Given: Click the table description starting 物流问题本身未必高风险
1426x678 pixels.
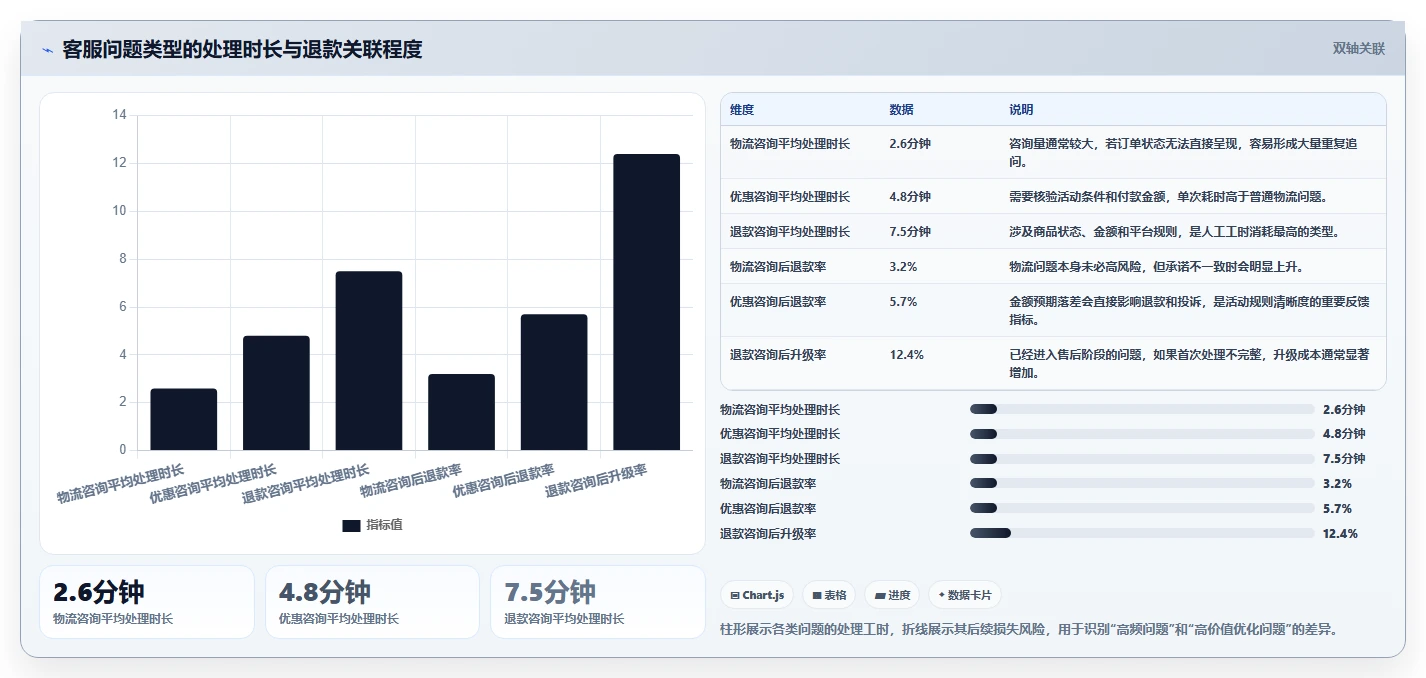Looking at the screenshot, I should 1155,267.
